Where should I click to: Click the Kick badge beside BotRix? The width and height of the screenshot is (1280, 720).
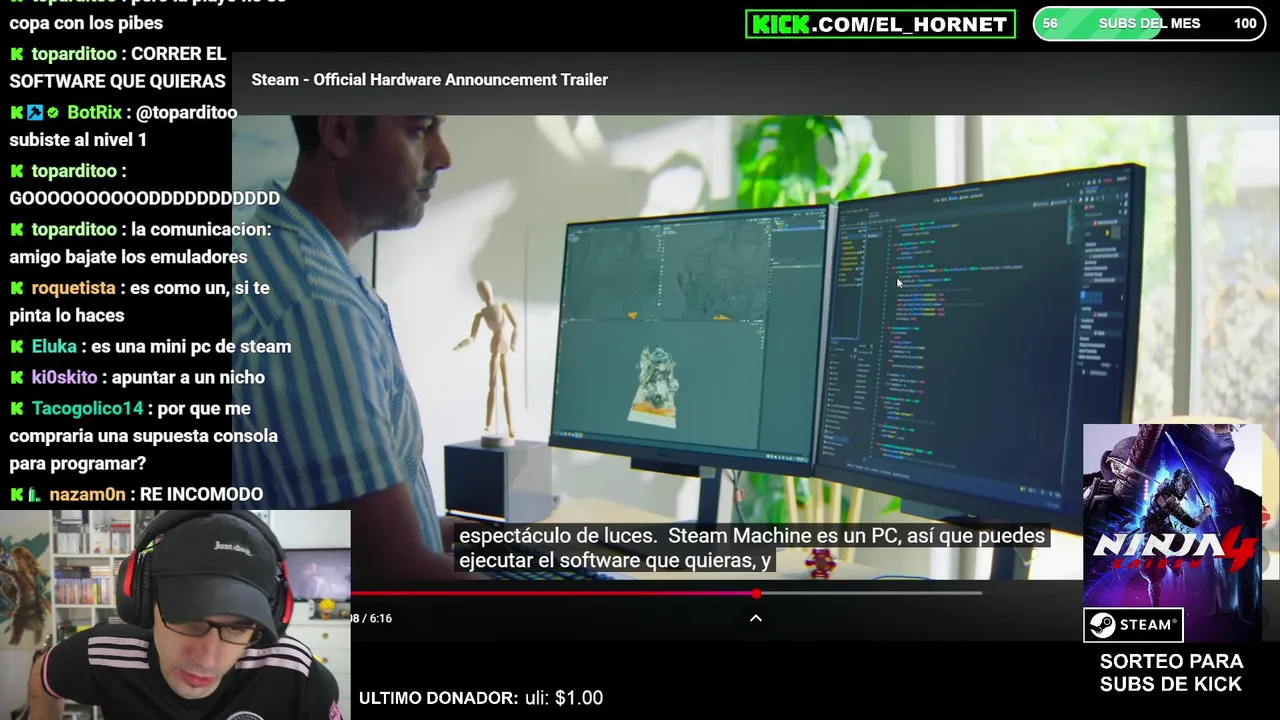click(x=17, y=113)
